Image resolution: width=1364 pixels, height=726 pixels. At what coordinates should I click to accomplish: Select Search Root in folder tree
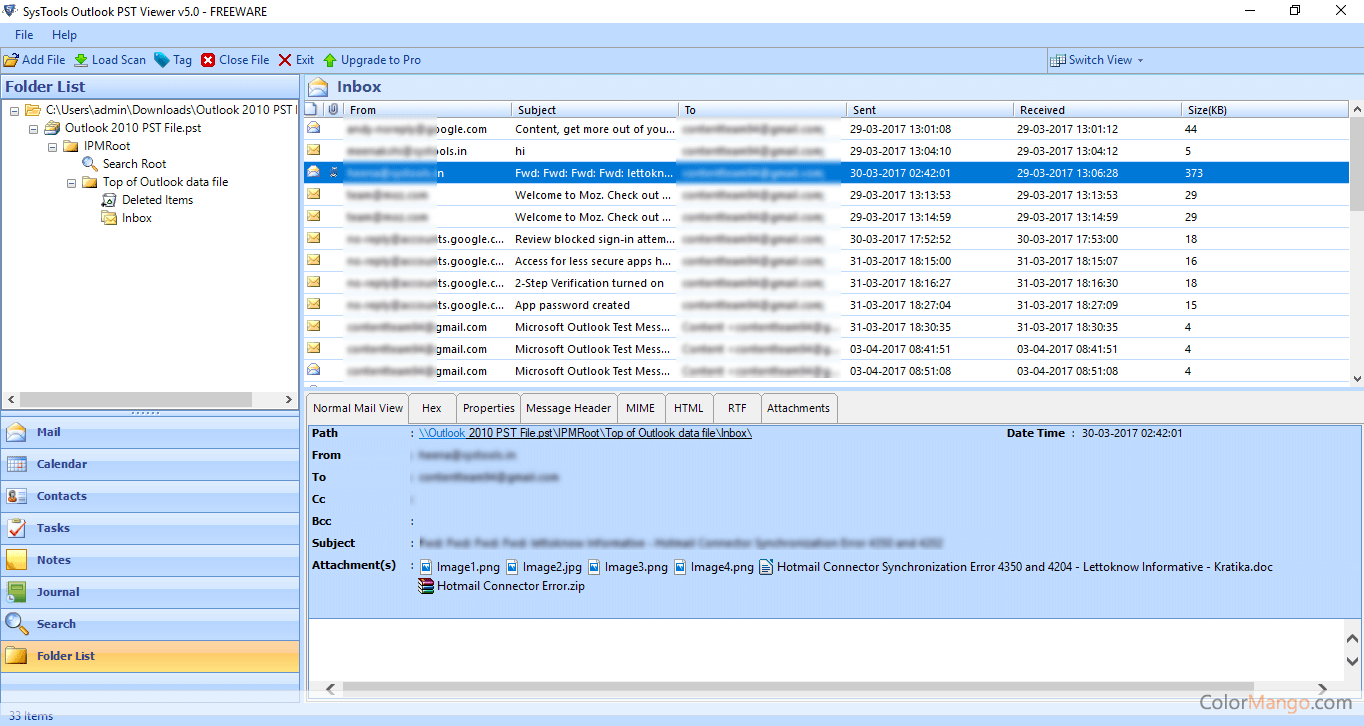134,164
